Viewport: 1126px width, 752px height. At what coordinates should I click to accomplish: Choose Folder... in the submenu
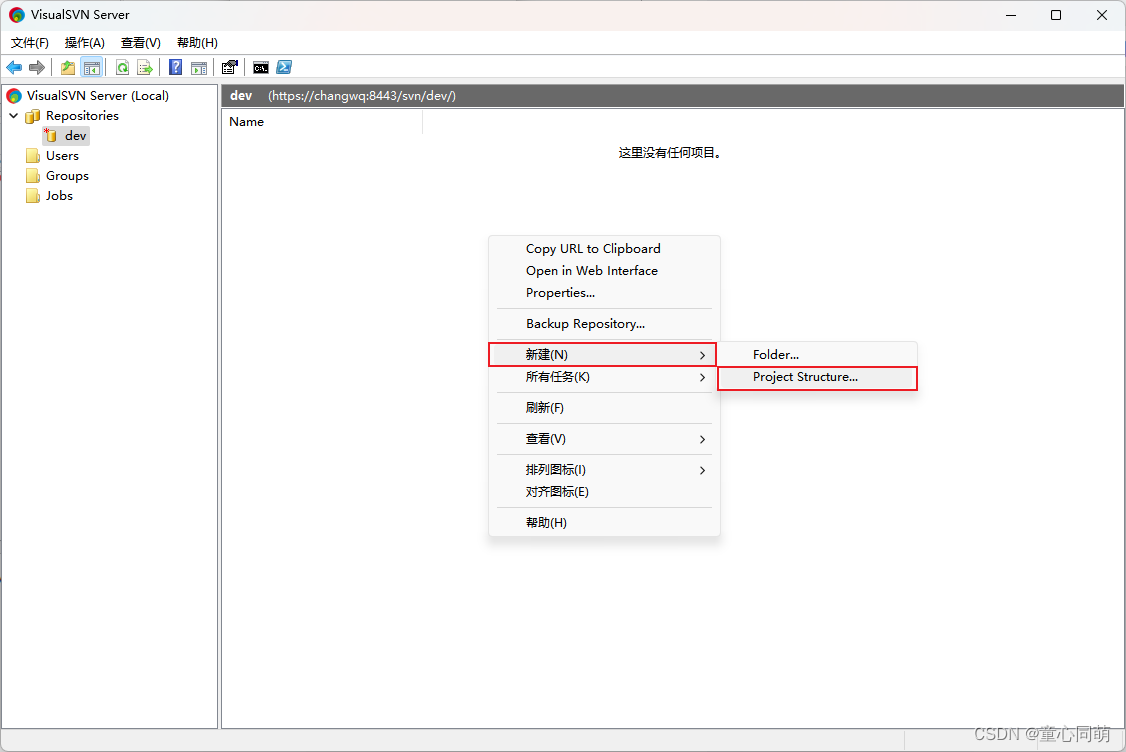pos(817,355)
